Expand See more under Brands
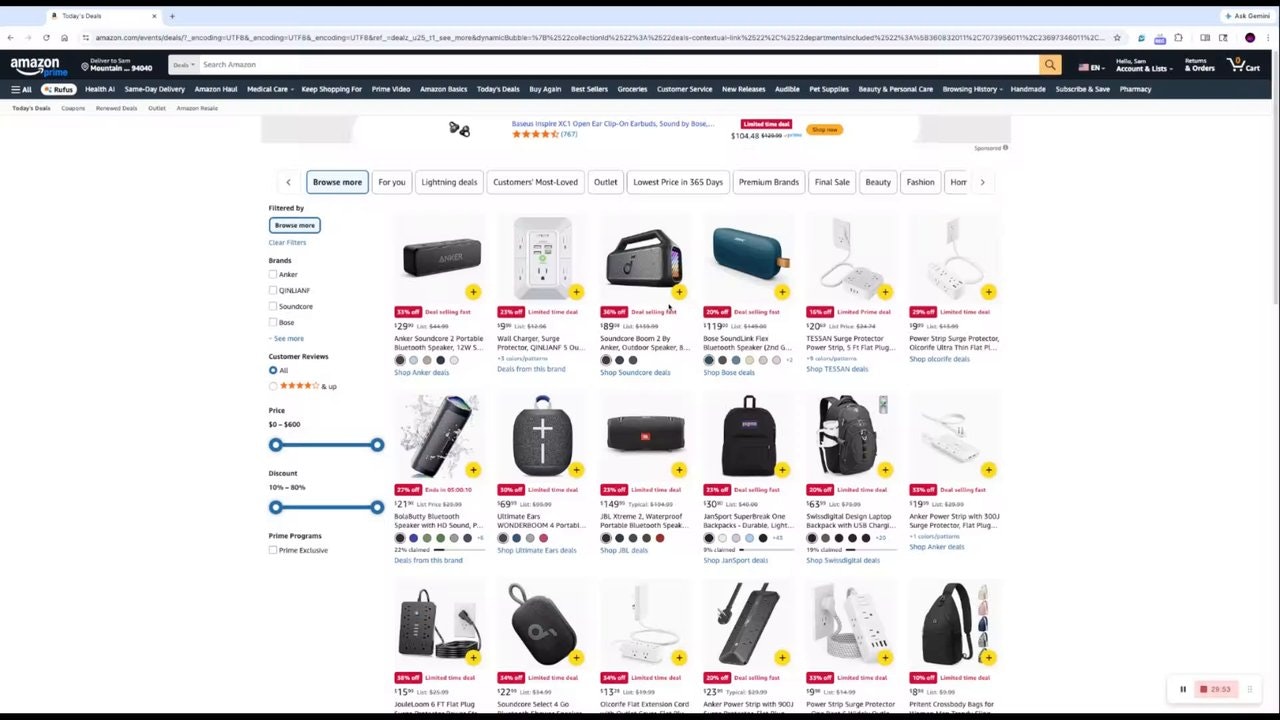This screenshot has width=1280, height=720. point(286,338)
